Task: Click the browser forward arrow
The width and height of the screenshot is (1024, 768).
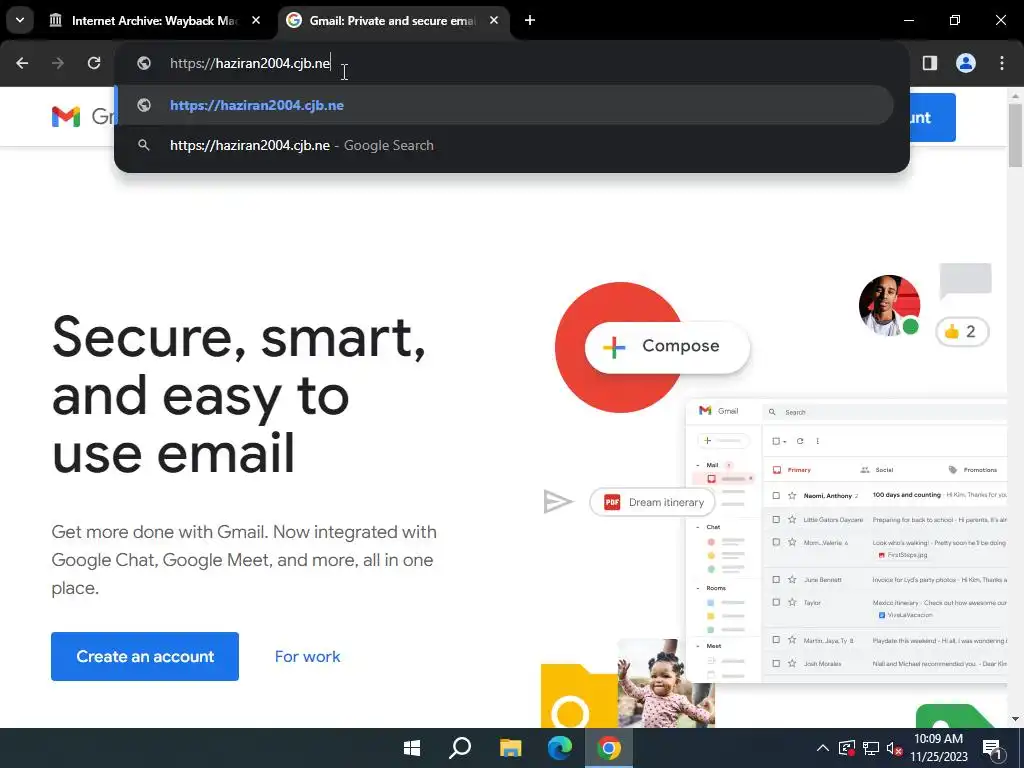Action: [58, 63]
